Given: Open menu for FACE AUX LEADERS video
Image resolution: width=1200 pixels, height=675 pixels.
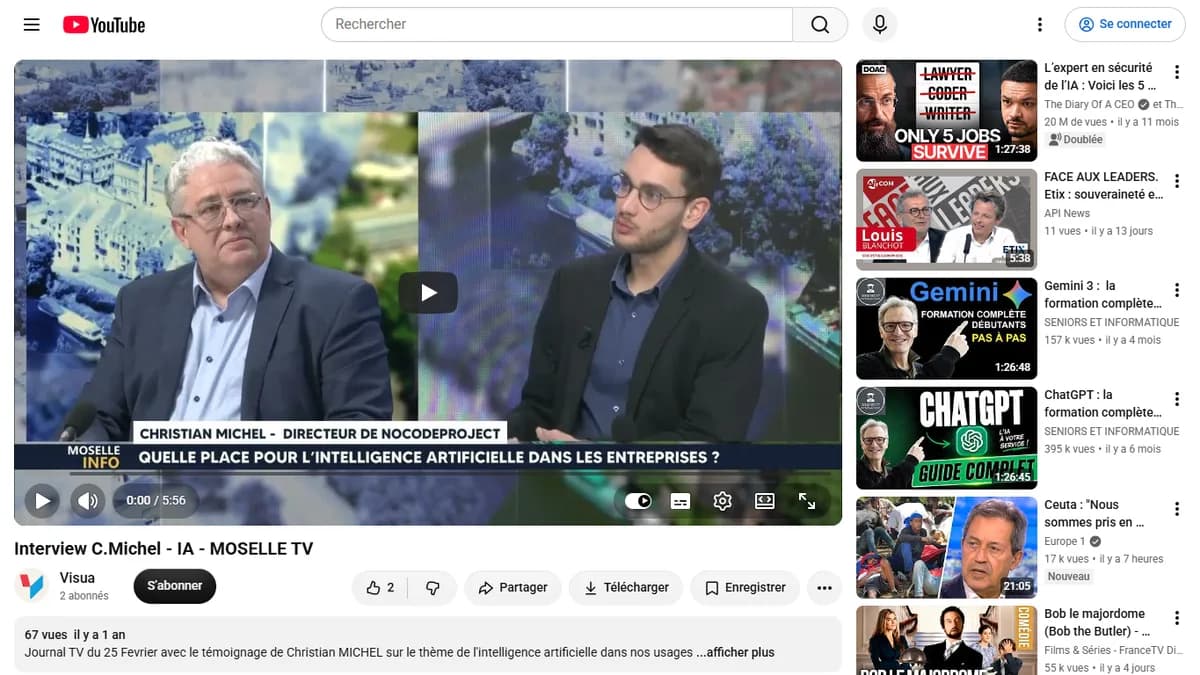Looking at the screenshot, I should (x=1177, y=181).
